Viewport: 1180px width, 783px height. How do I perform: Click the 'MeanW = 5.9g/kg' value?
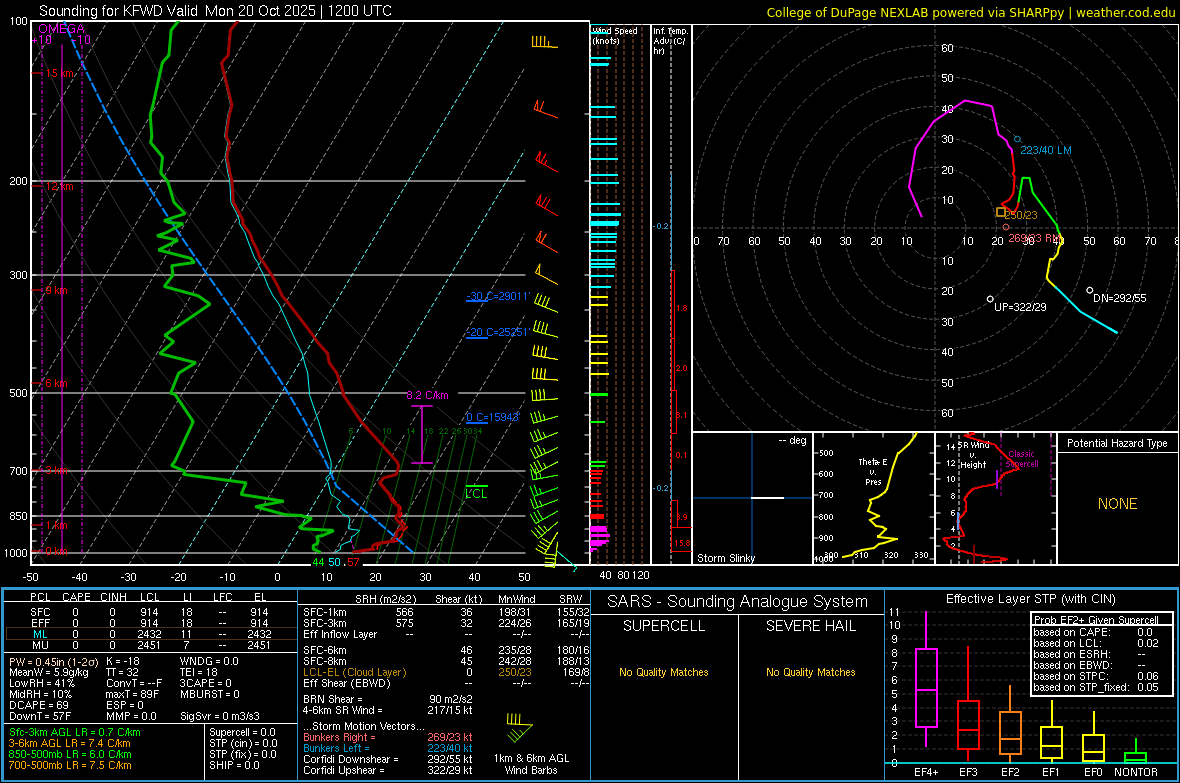pyautogui.click(x=49, y=672)
